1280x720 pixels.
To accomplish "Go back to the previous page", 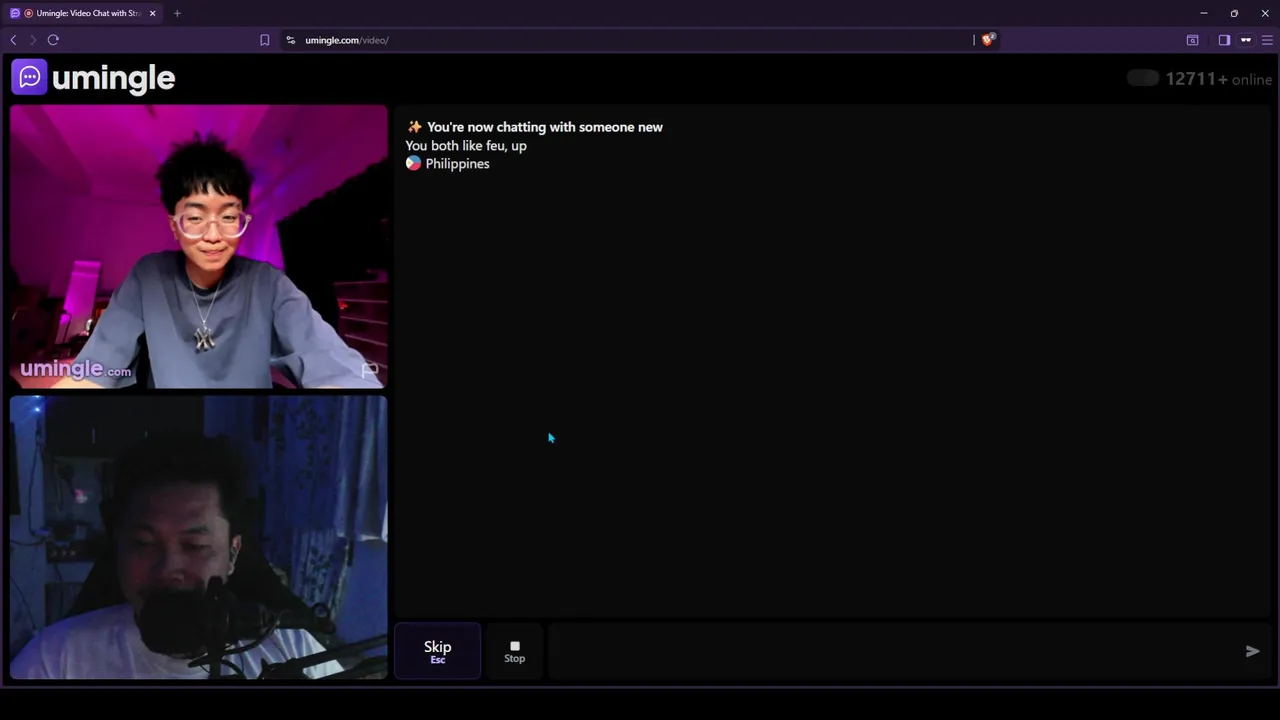I will pos(13,40).
